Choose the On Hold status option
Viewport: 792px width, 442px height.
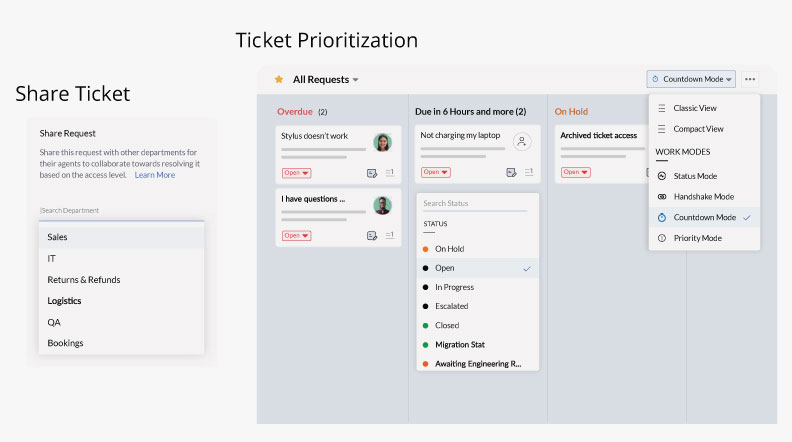449,249
